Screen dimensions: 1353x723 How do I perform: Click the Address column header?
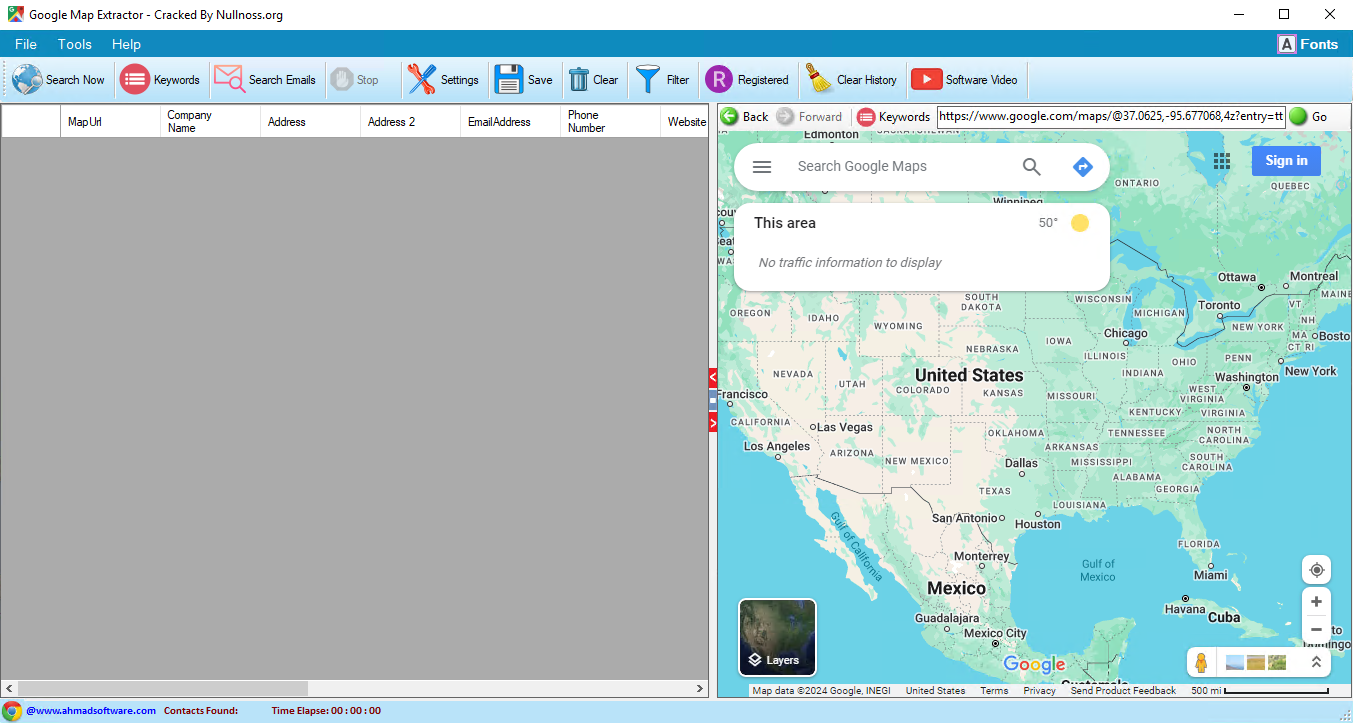coord(310,121)
